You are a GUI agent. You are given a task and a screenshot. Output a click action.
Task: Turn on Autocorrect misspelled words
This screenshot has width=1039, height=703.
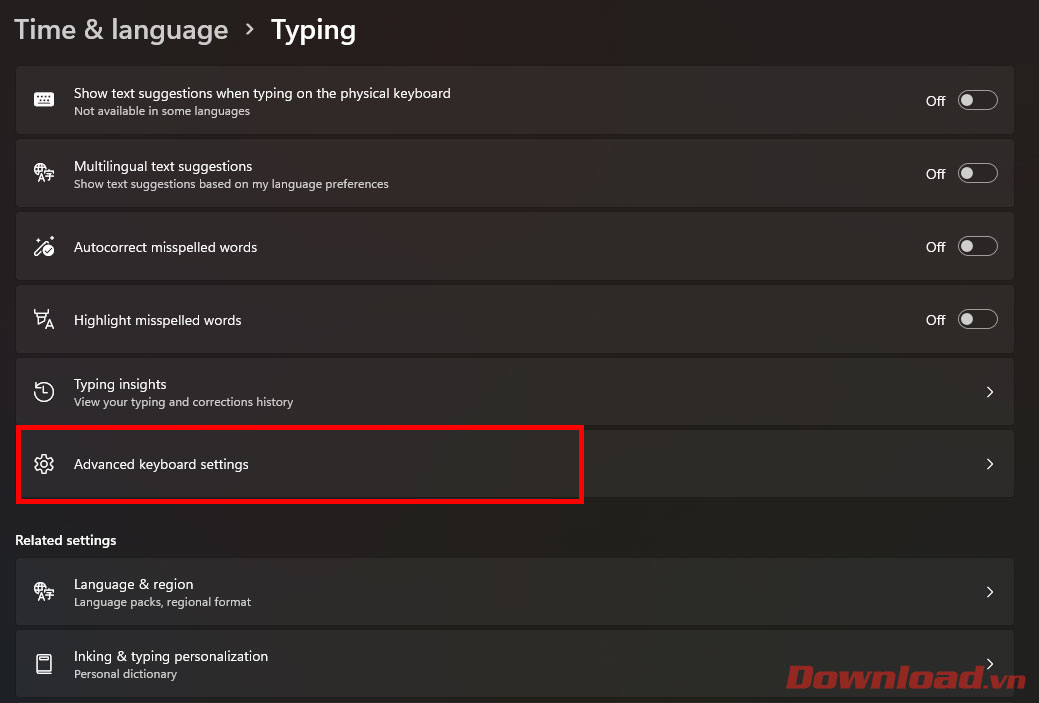pyautogui.click(x=977, y=246)
